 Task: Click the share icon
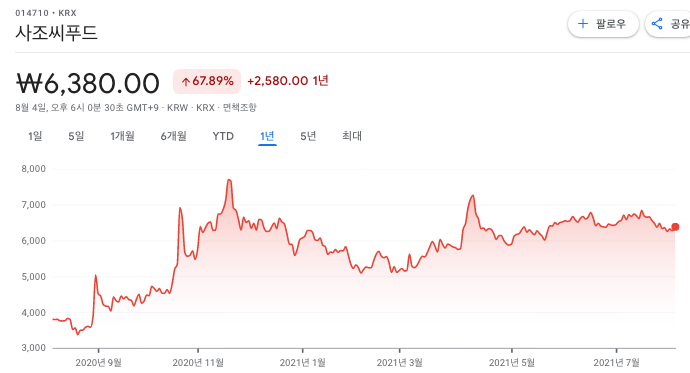657,24
